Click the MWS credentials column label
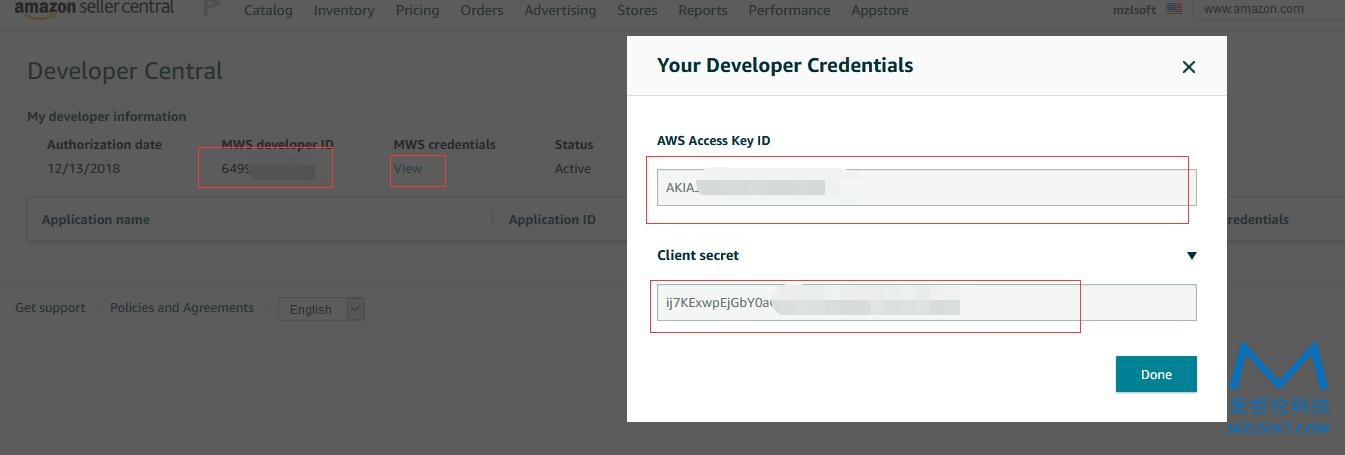 pos(445,145)
